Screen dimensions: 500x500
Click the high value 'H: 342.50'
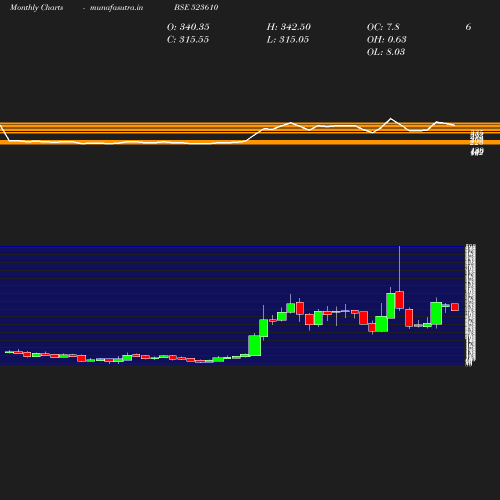point(289,27)
